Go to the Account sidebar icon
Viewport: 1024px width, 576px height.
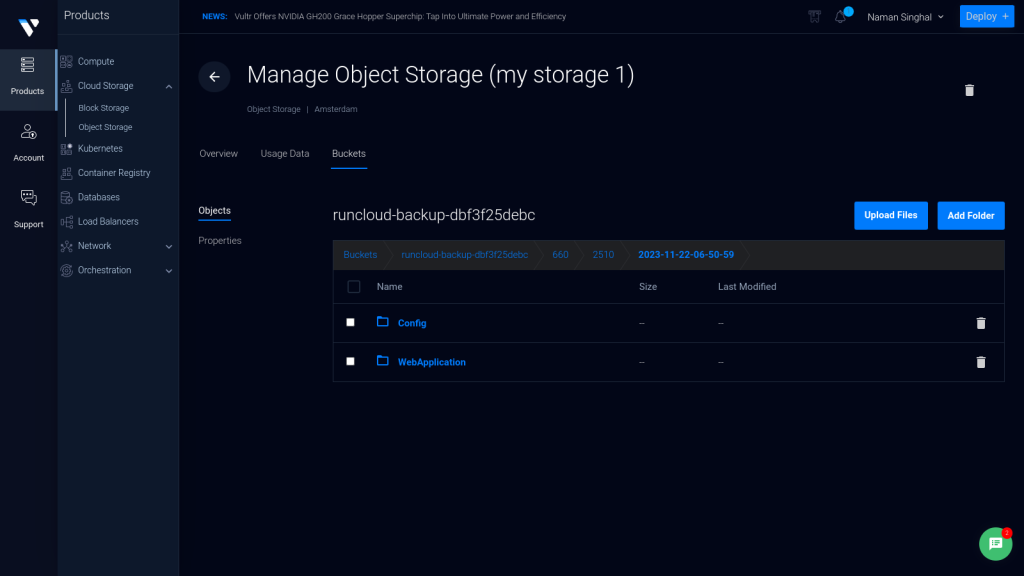29,132
